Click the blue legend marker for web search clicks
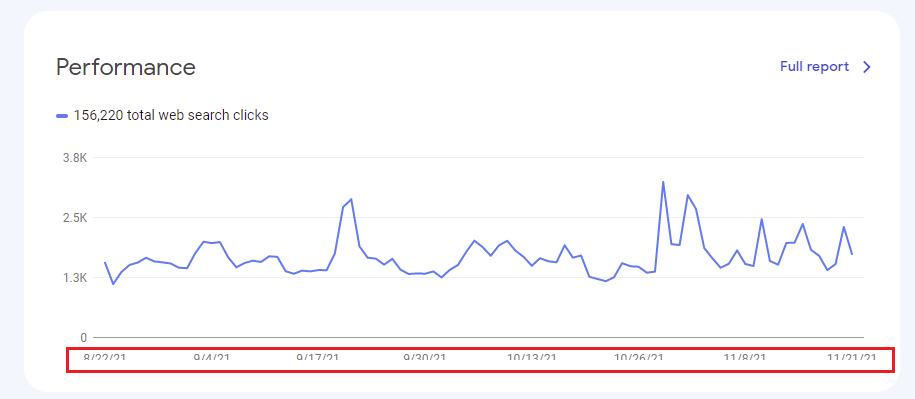Image resolution: width=915 pixels, height=399 pixels. (62, 116)
